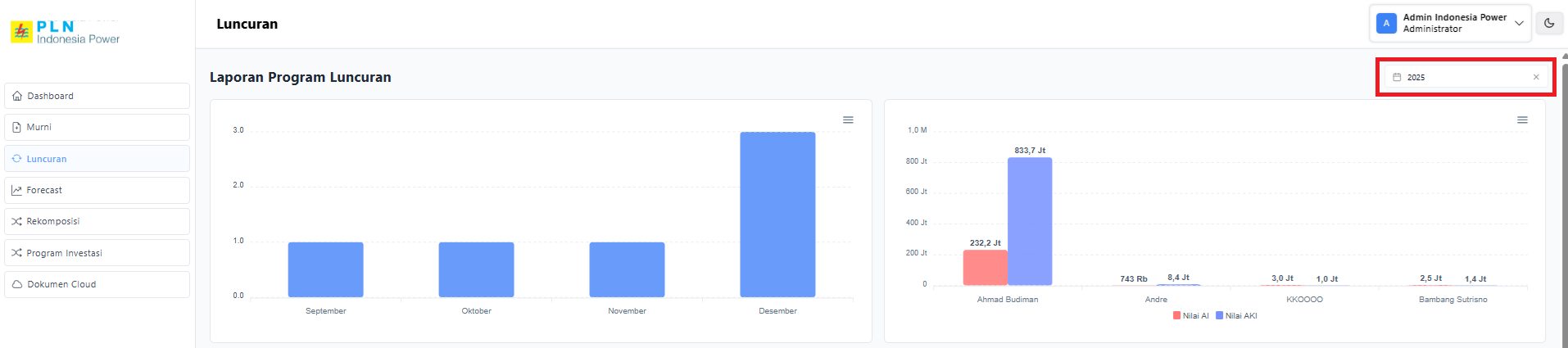
Task: Click the PLN Indonesia Power logo
Action: pyautogui.click(x=66, y=33)
